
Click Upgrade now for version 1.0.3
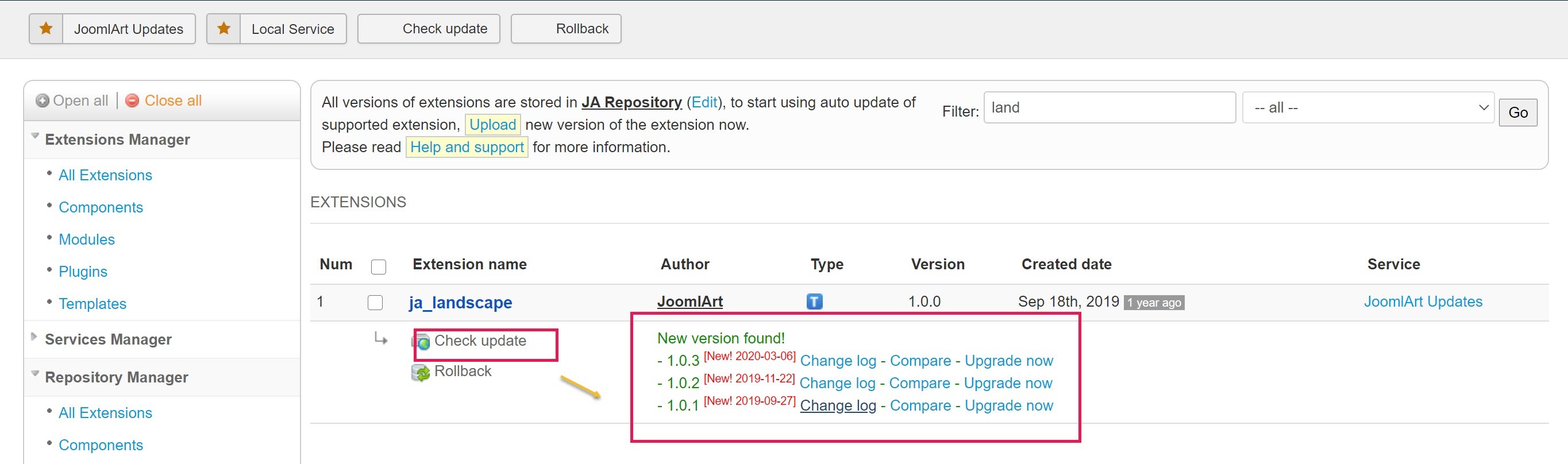coord(1008,361)
